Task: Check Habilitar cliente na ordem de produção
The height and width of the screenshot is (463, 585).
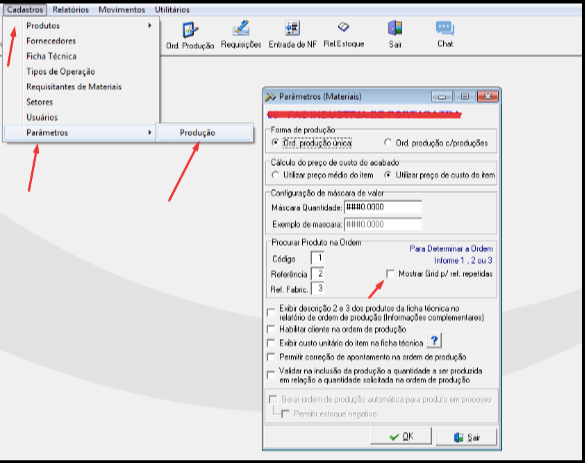Action: [x=271, y=329]
